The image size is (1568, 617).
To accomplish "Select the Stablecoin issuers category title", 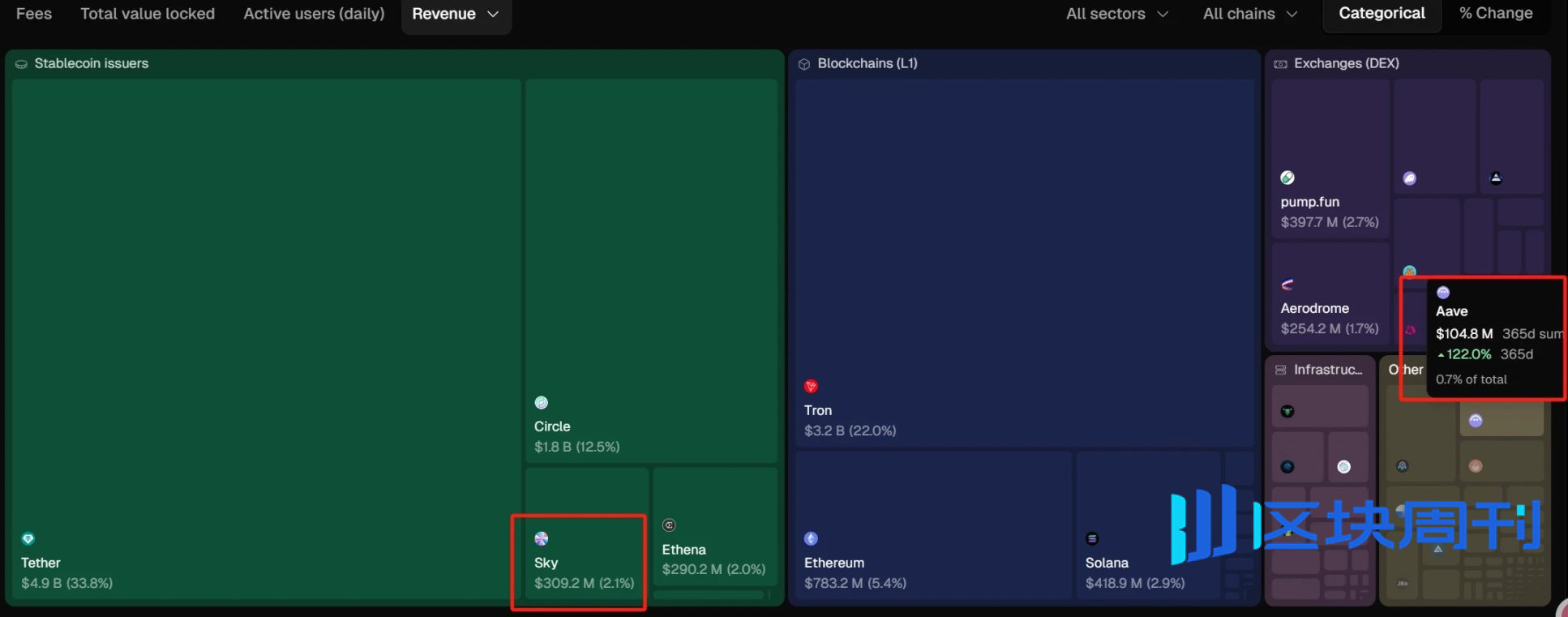I will coord(92,63).
